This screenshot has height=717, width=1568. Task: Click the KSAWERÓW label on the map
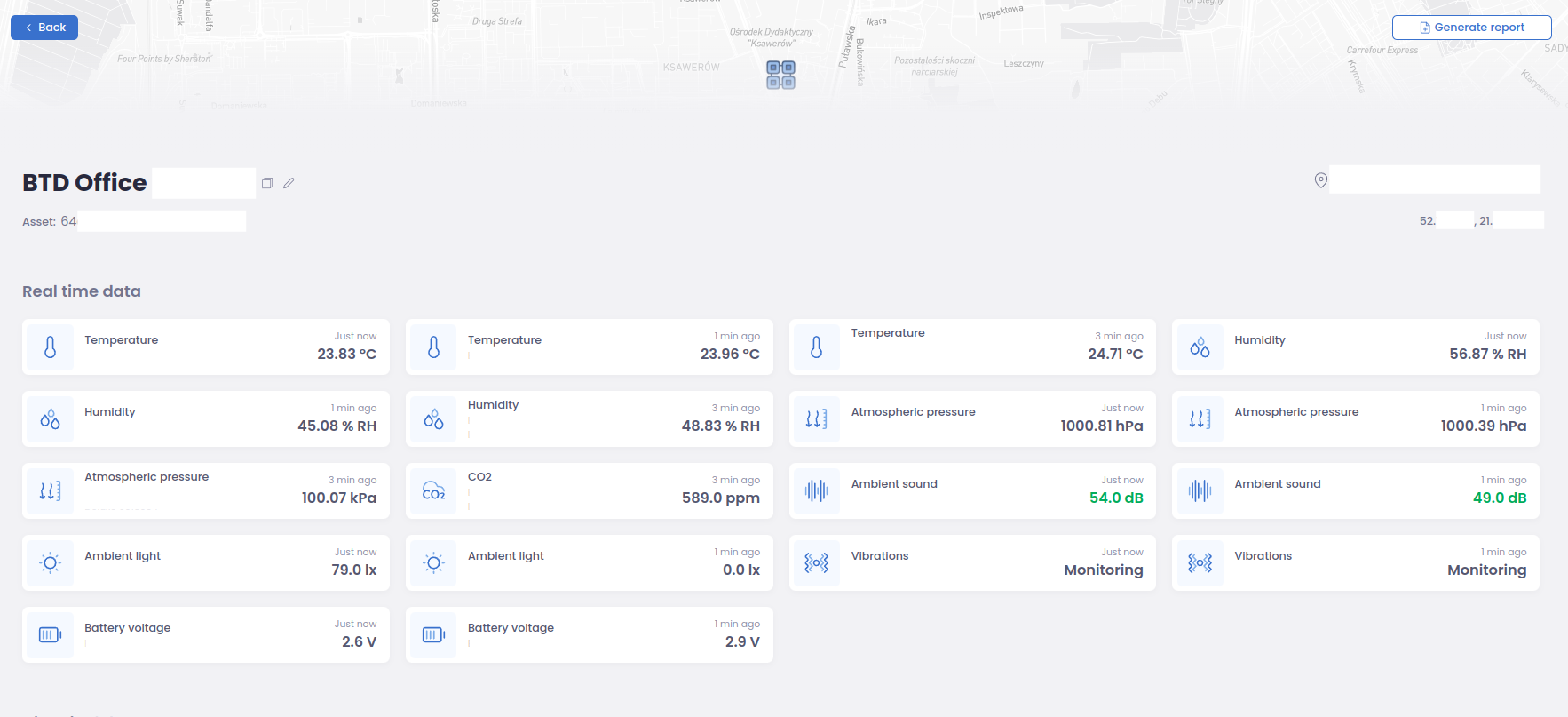[691, 68]
